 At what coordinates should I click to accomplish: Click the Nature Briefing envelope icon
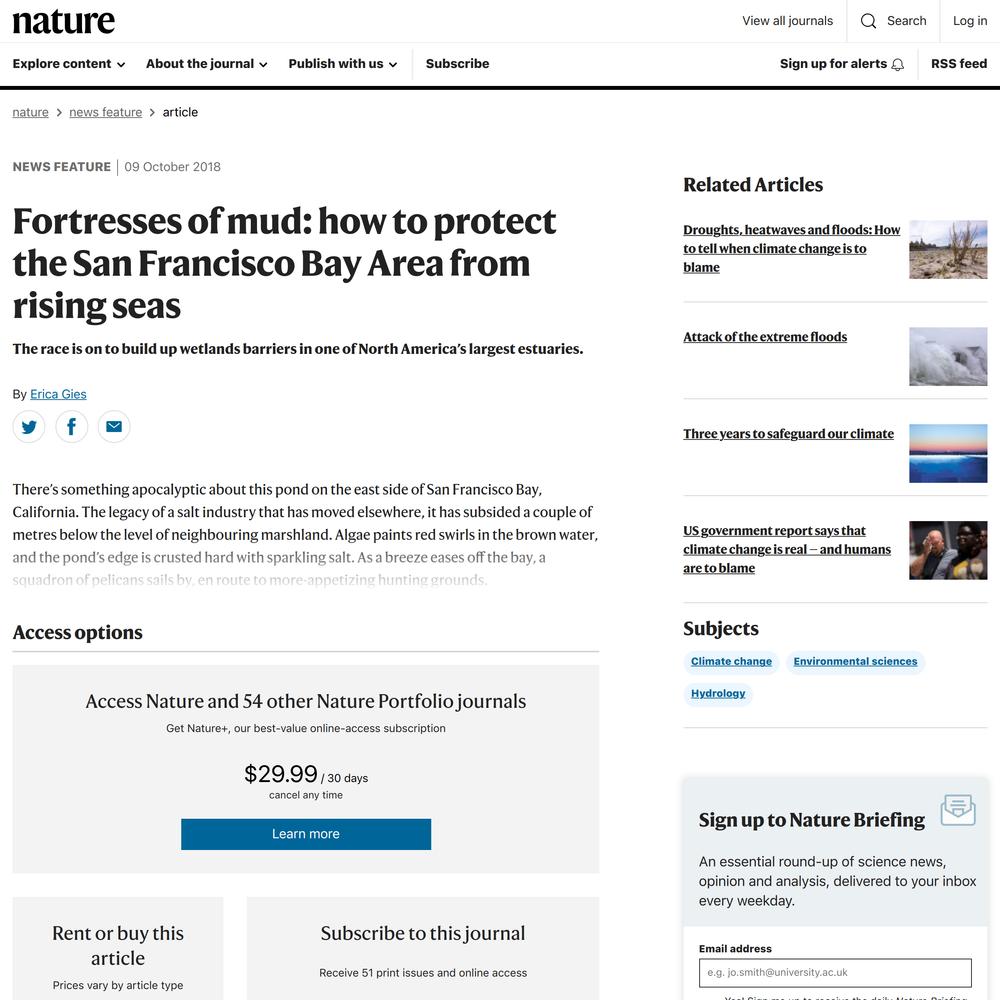pos(958,810)
